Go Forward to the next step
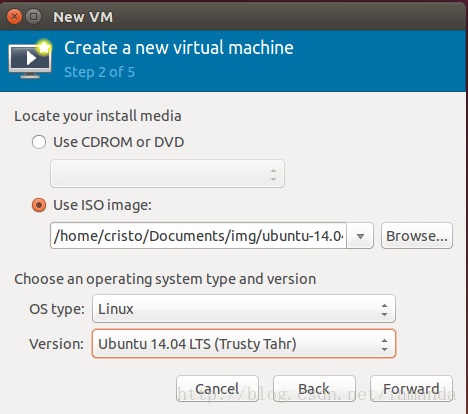The height and width of the screenshot is (414, 468). pyautogui.click(x=411, y=389)
